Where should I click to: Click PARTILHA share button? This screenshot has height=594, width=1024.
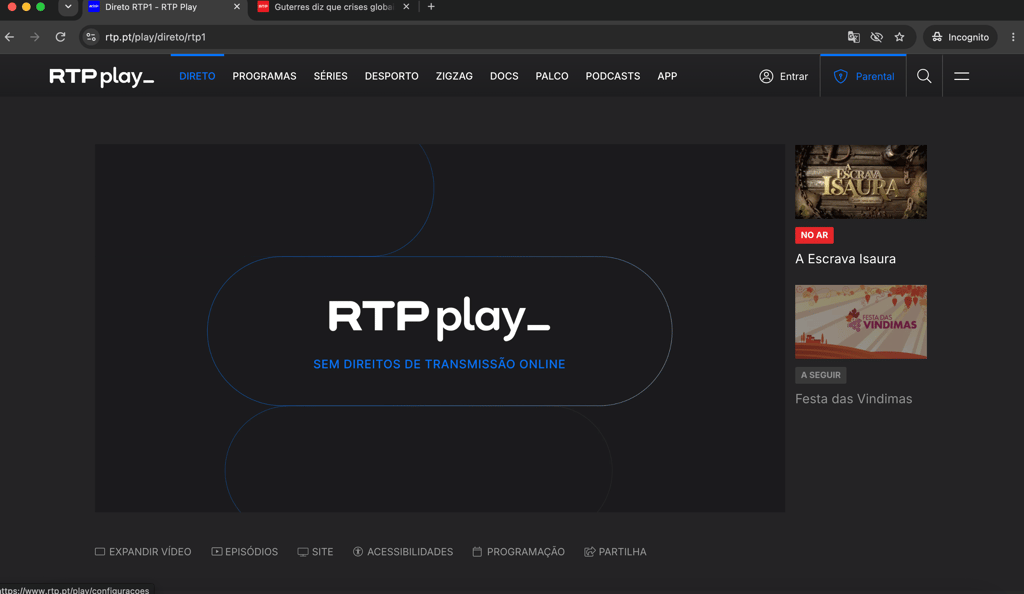615,552
